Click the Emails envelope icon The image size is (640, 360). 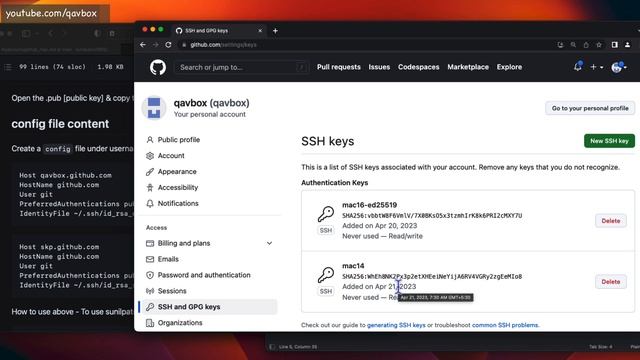point(150,259)
